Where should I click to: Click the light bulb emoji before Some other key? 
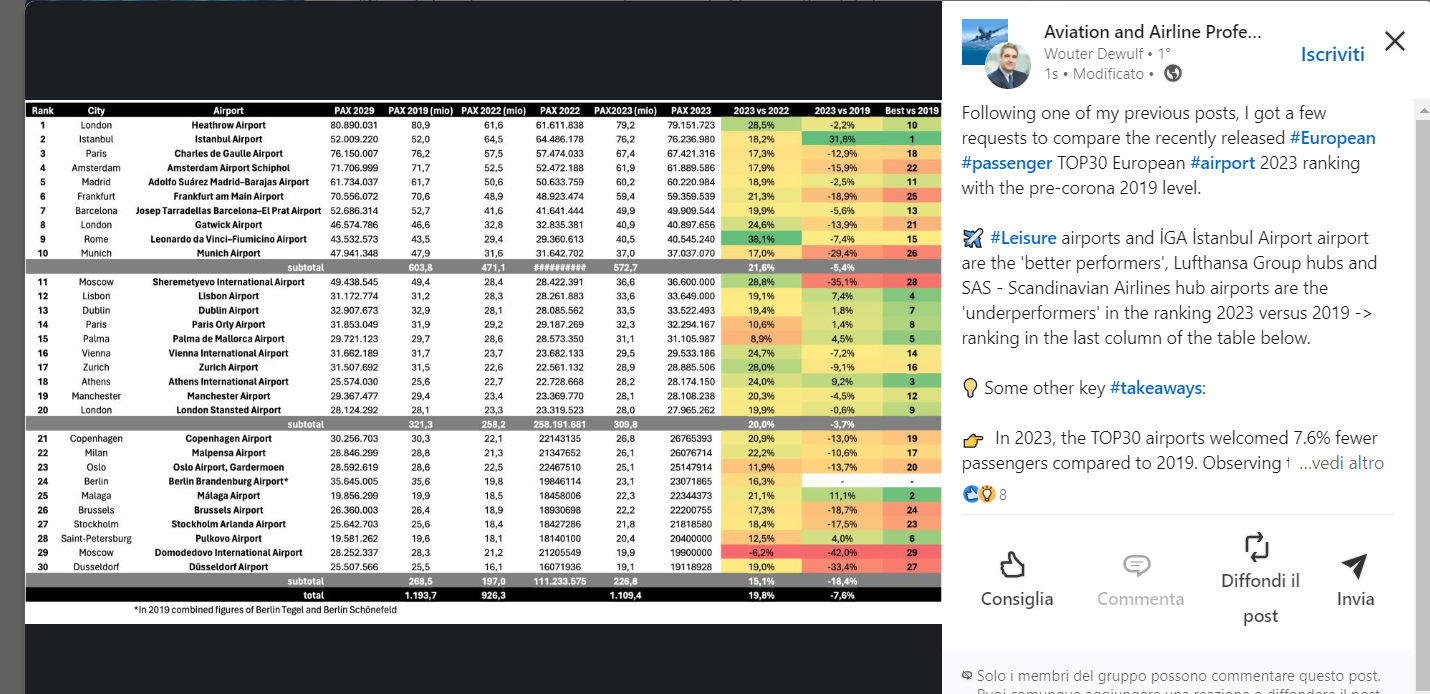coord(969,388)
